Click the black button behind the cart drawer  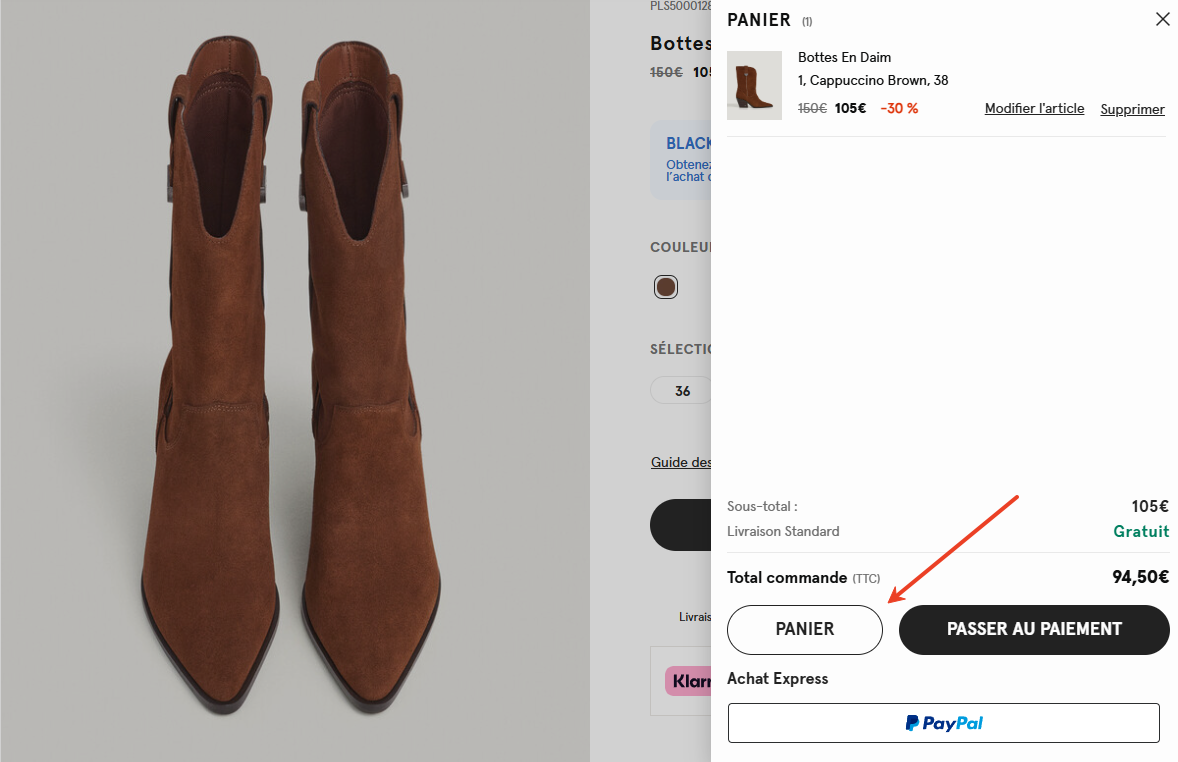click(x=680, y=525)
